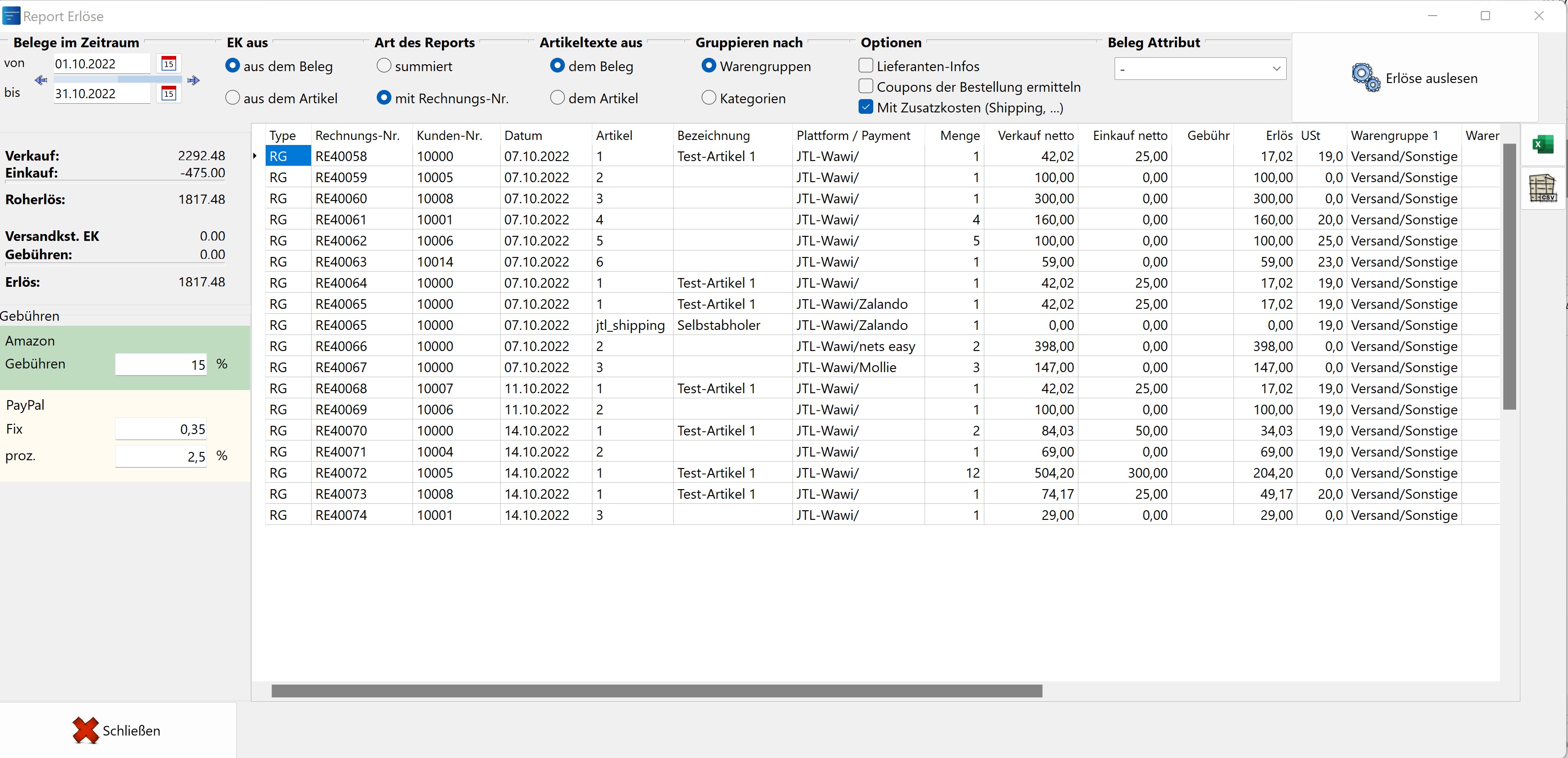Click the horizontal scrollbar of the table
The image size is (1568, 758).
[656, 691]
